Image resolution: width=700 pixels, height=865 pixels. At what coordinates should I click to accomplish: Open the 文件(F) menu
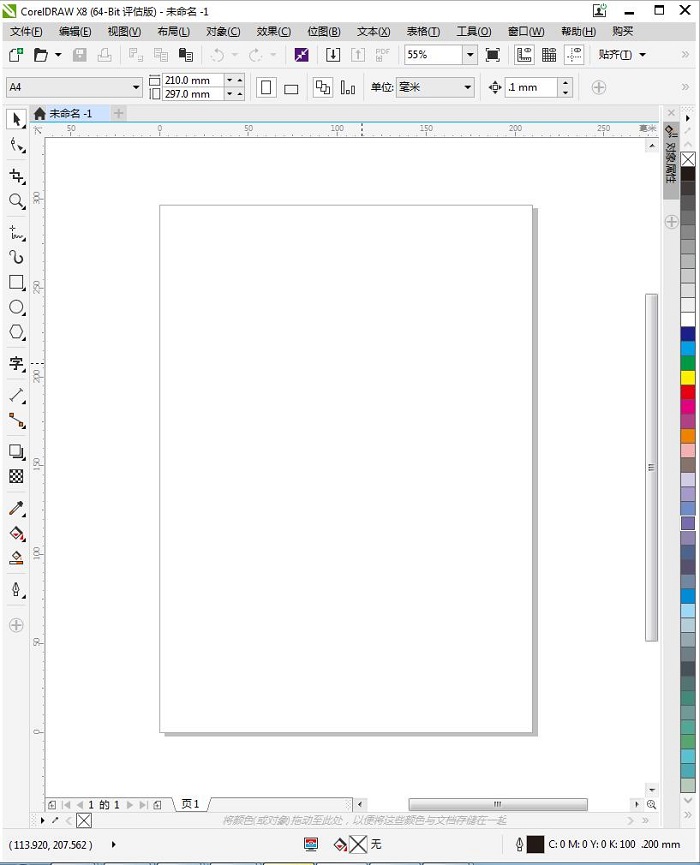[26, 31]
